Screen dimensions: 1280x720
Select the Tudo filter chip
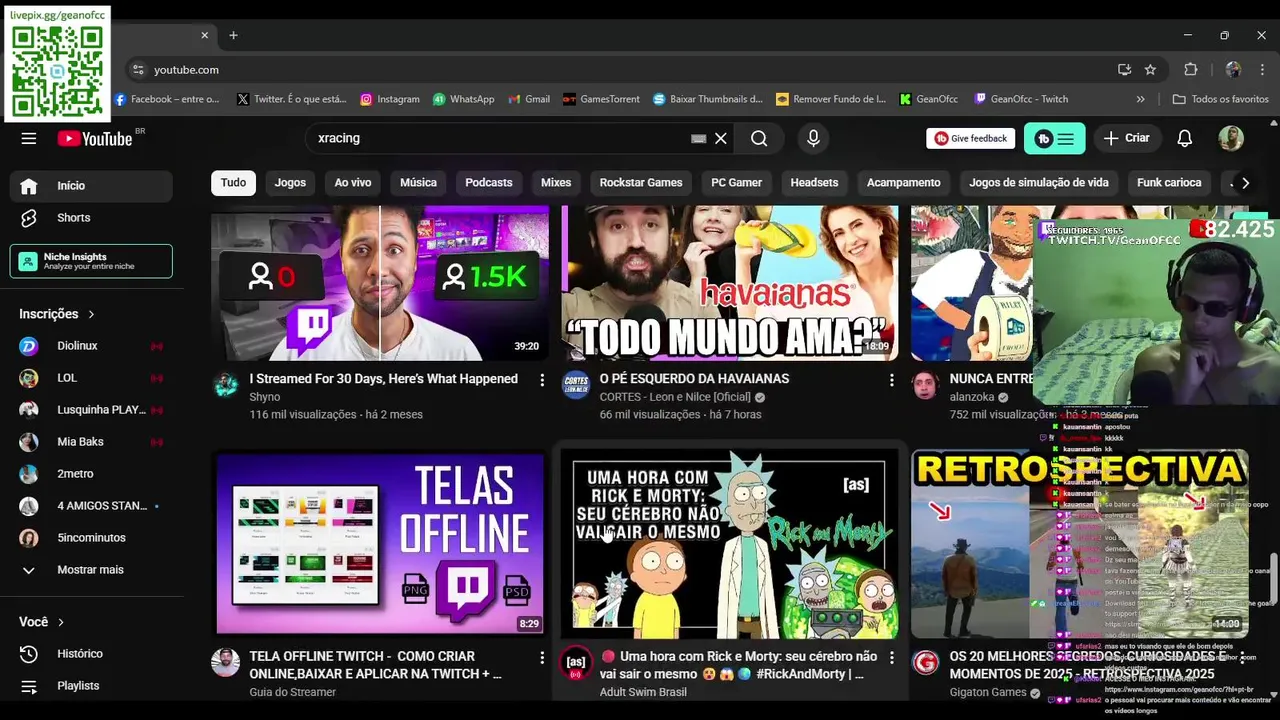pyautogui.click(x=233, y=183)
